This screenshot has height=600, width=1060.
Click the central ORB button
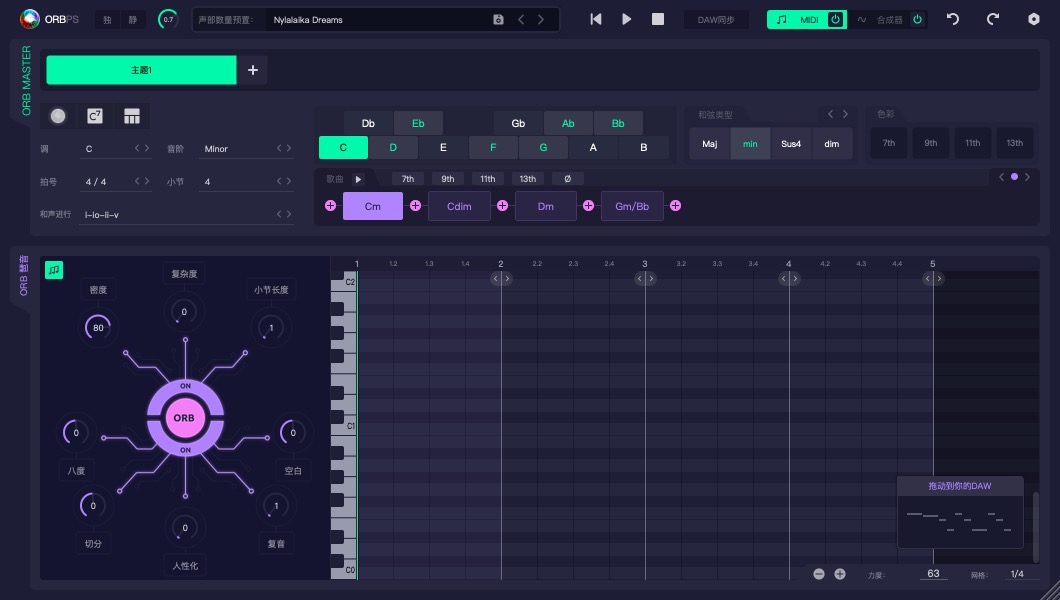pos(185,418)
